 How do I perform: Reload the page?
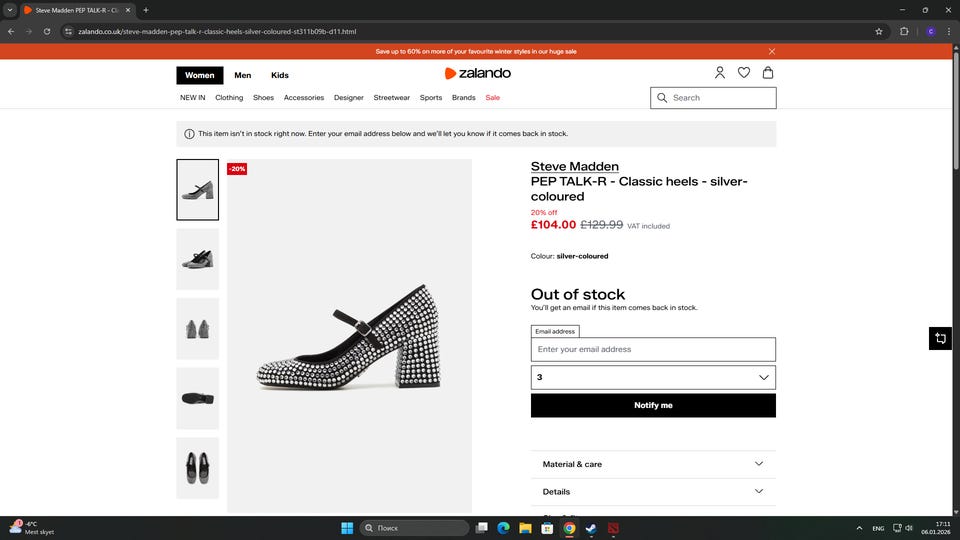pyautogui.click(x=47, y=31)
